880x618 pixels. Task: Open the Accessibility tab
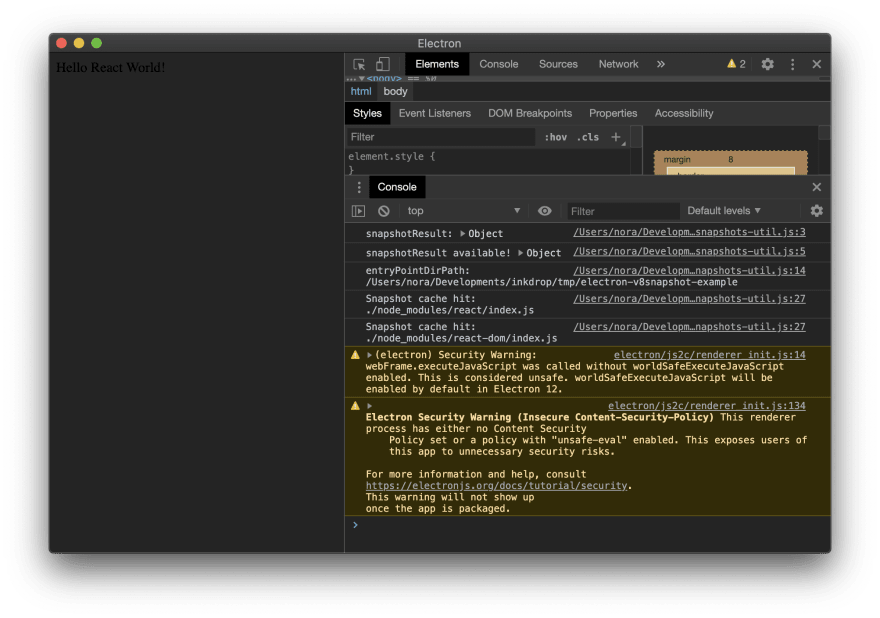coord(684,113)
